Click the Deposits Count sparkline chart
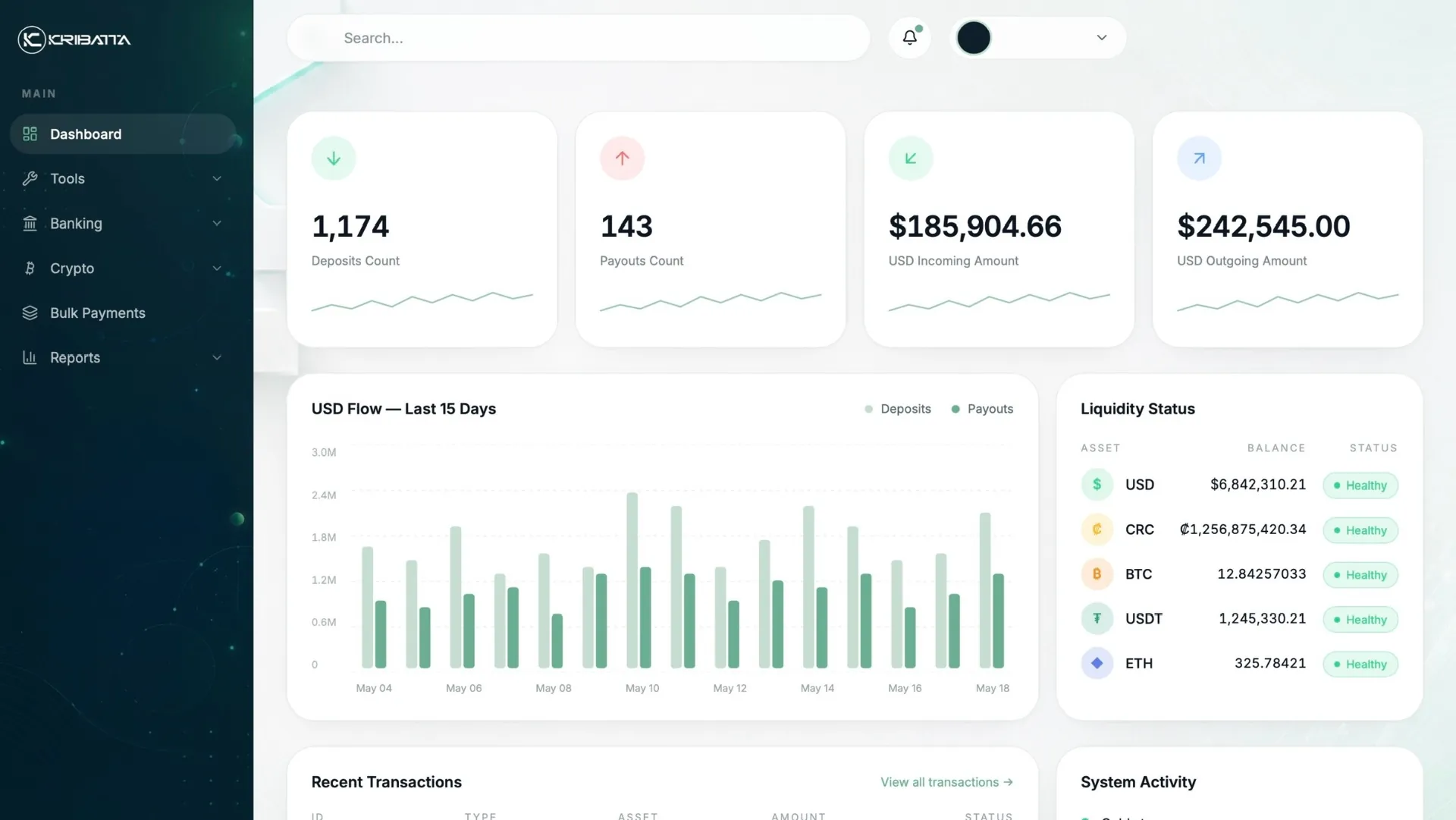Image resolution: width=1456 pixels, height=820 pixels. click(422, 301)
